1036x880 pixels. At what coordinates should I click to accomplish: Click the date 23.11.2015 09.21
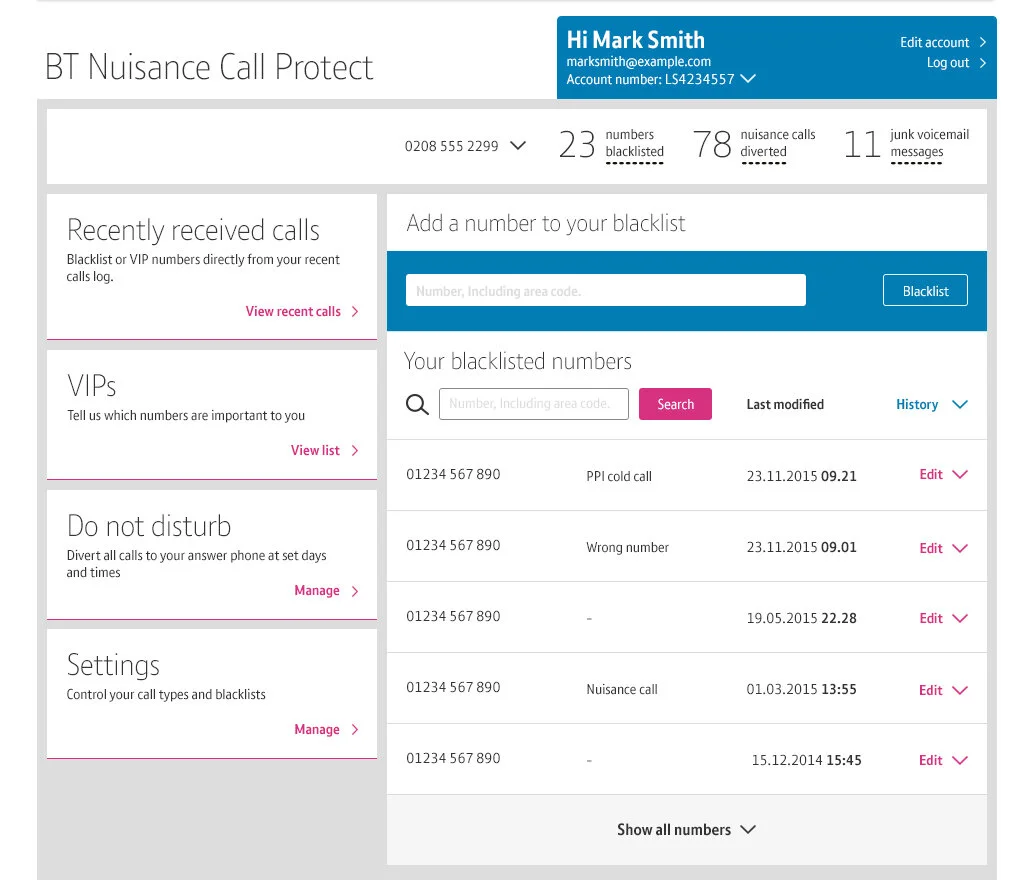[801, 476]
